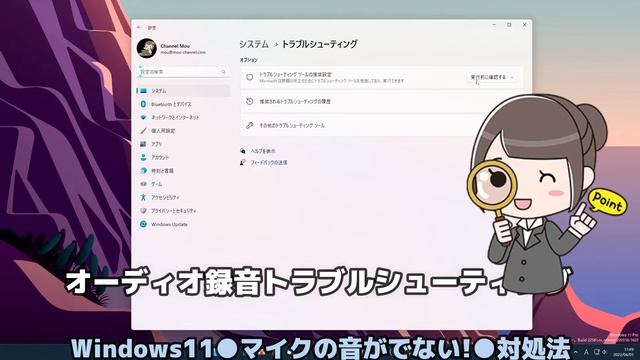Select プライバシーとセキュリティ in the sidebar

click(x=183, y=211)
